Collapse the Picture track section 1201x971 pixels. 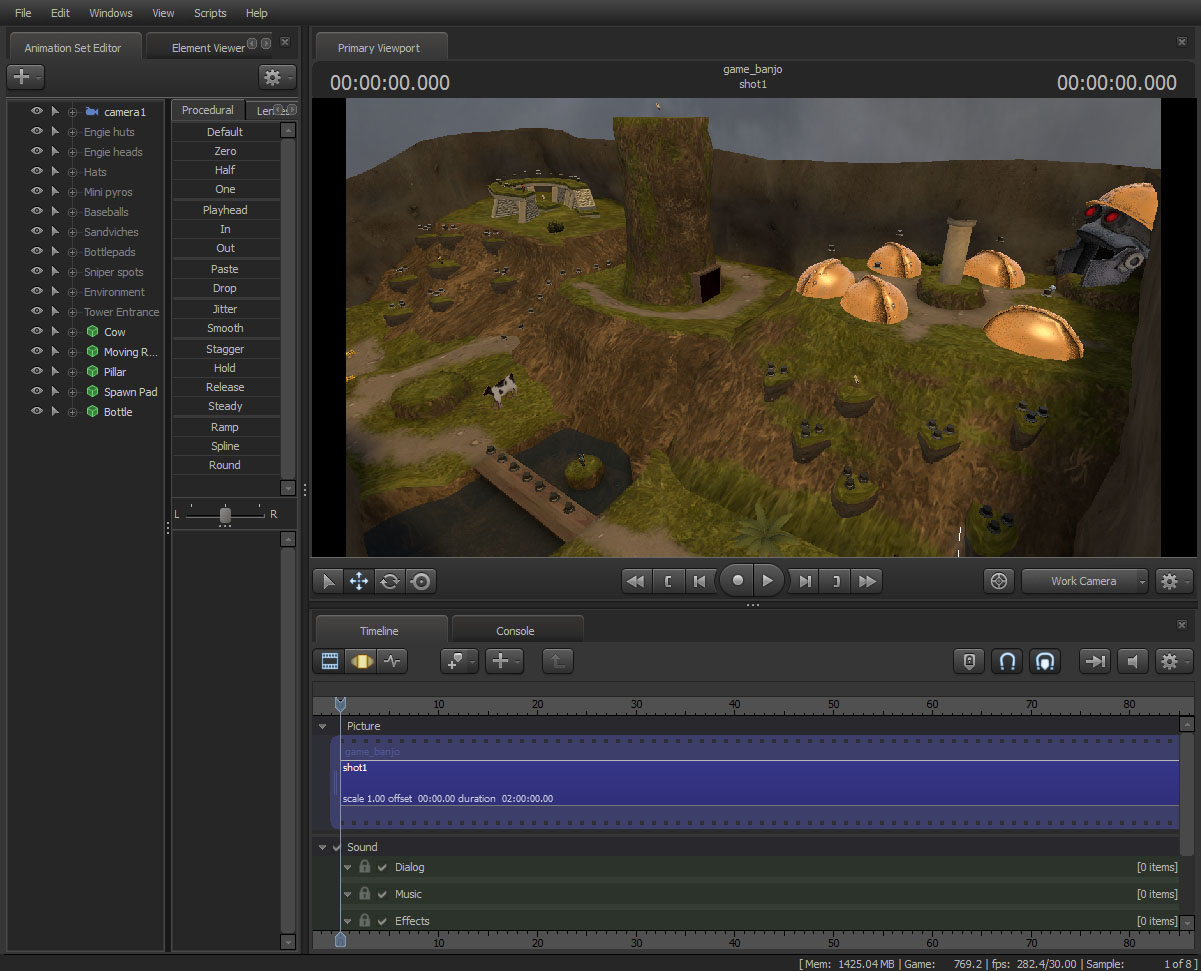pos(323,726)
